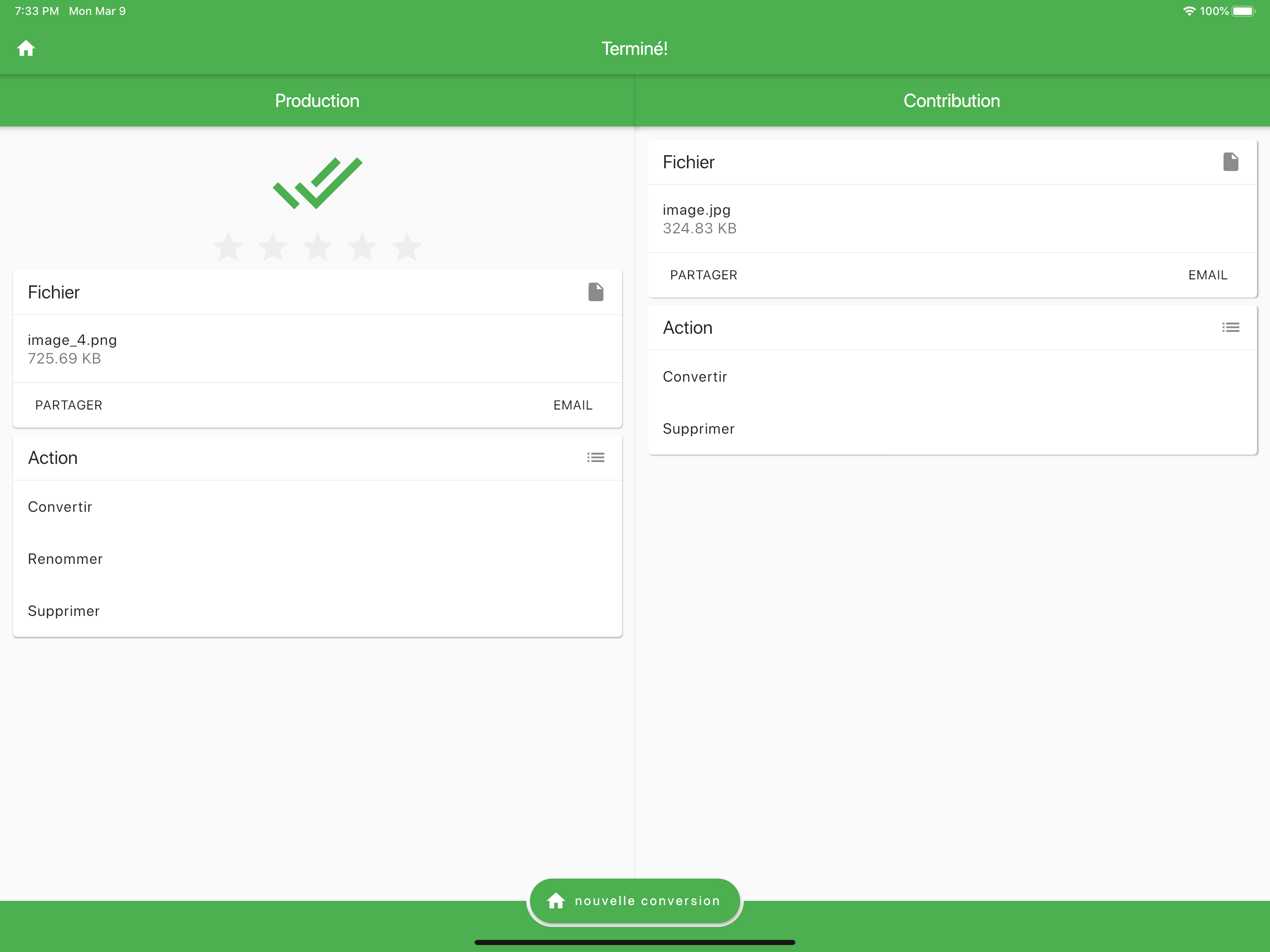The height and width of the screenshot is (952, 1270).
Task: Select Convertir in Production actions
Action: 60,507
